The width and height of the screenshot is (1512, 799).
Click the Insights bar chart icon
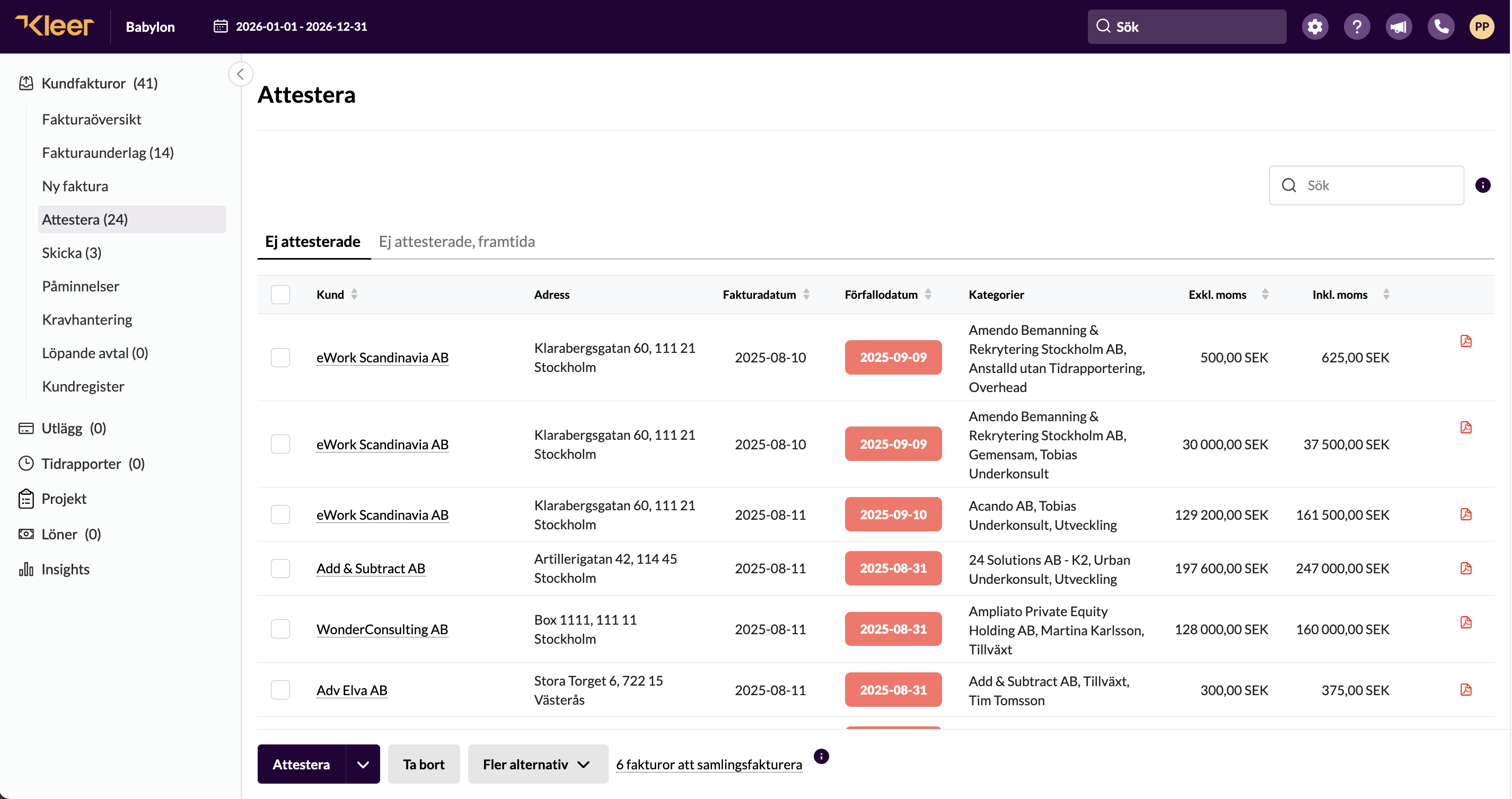point(26,569)
